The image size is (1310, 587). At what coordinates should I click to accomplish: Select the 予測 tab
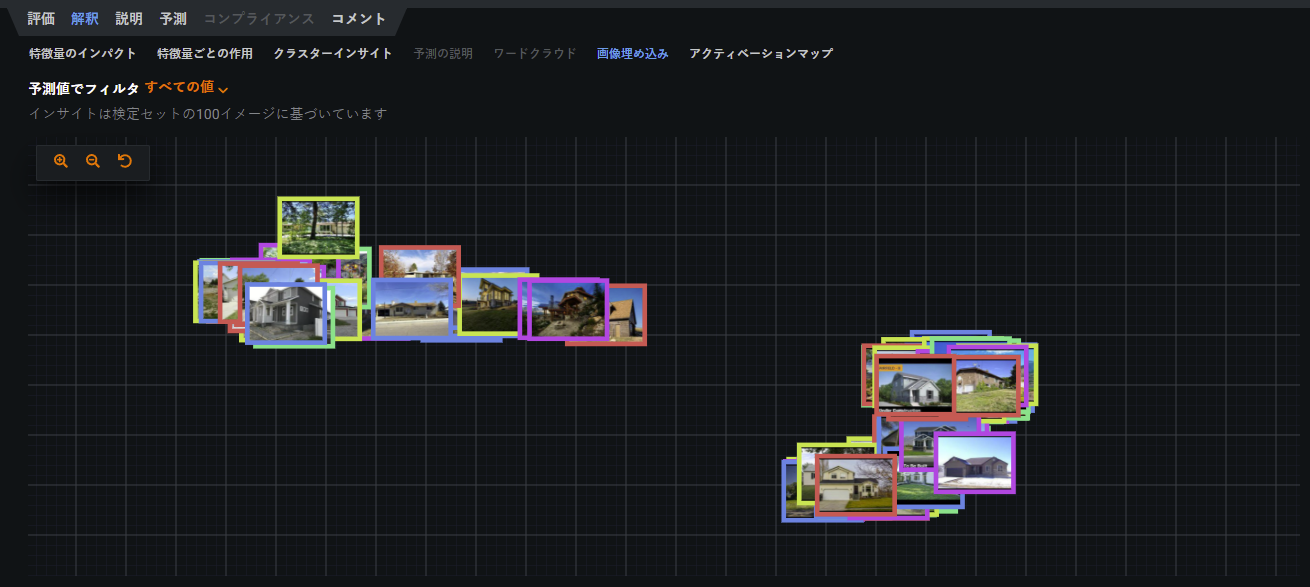coord(173,19)
